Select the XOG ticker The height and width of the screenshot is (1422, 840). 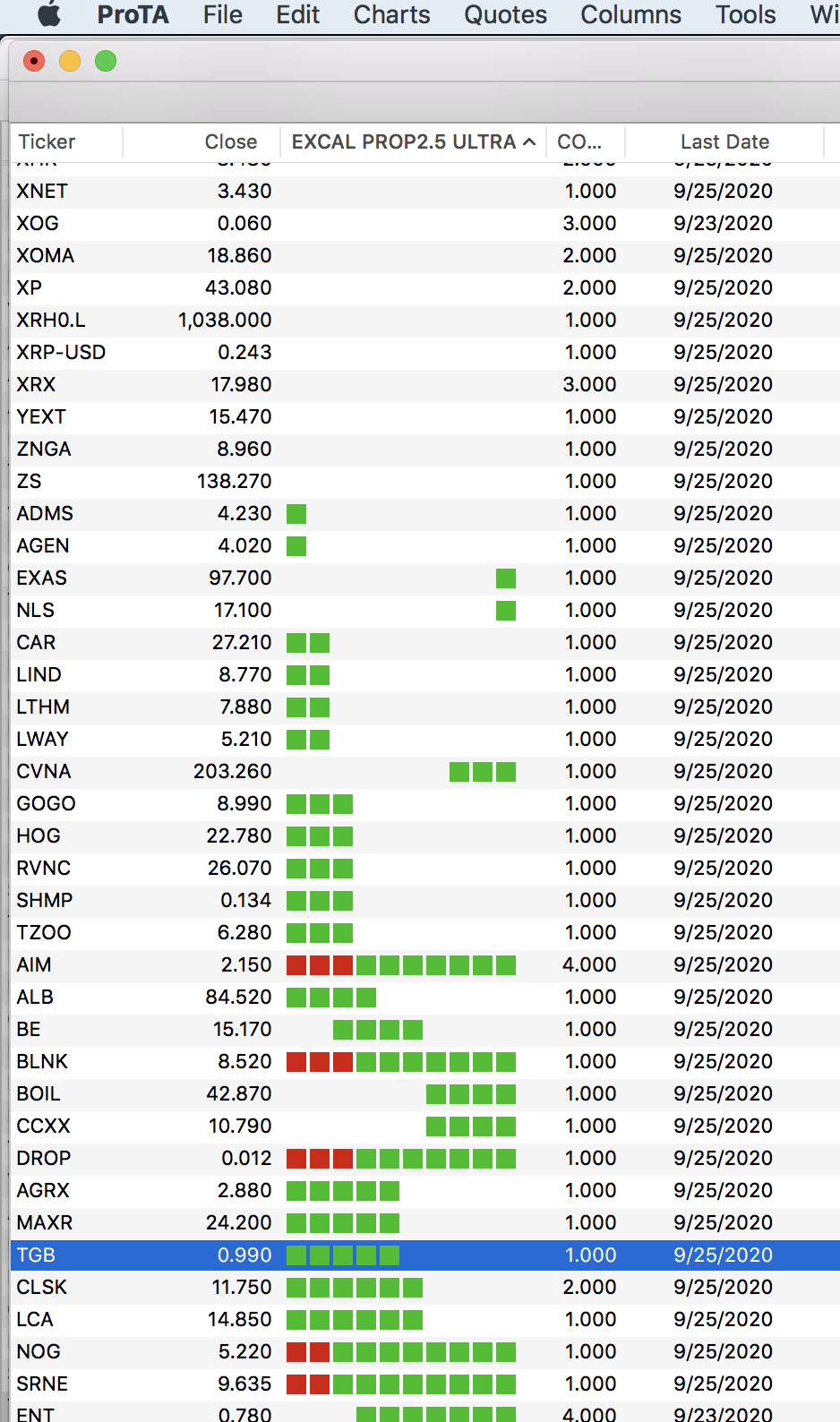(38, 223)
